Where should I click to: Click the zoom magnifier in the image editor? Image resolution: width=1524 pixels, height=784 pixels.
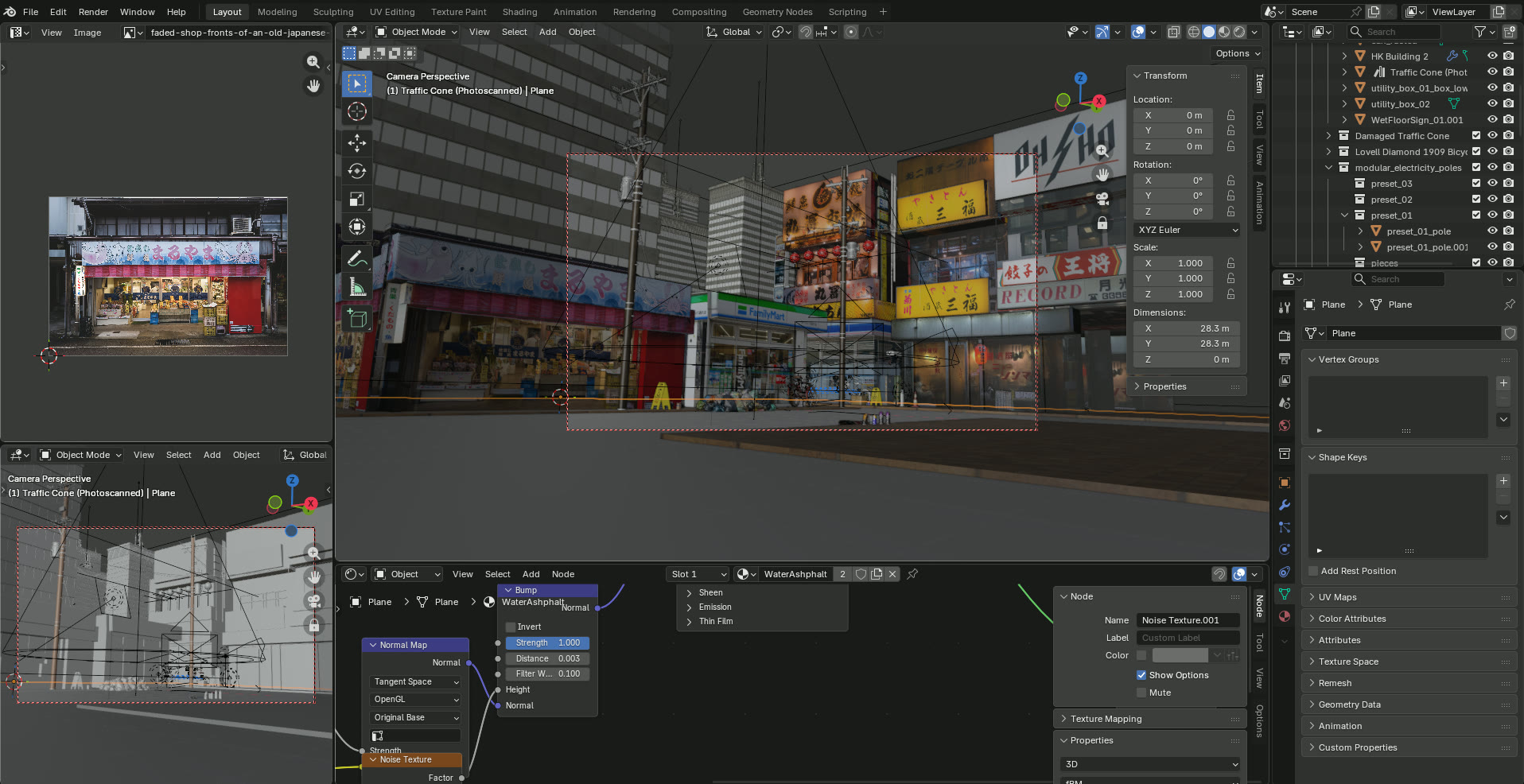click(x=313, y=62)
